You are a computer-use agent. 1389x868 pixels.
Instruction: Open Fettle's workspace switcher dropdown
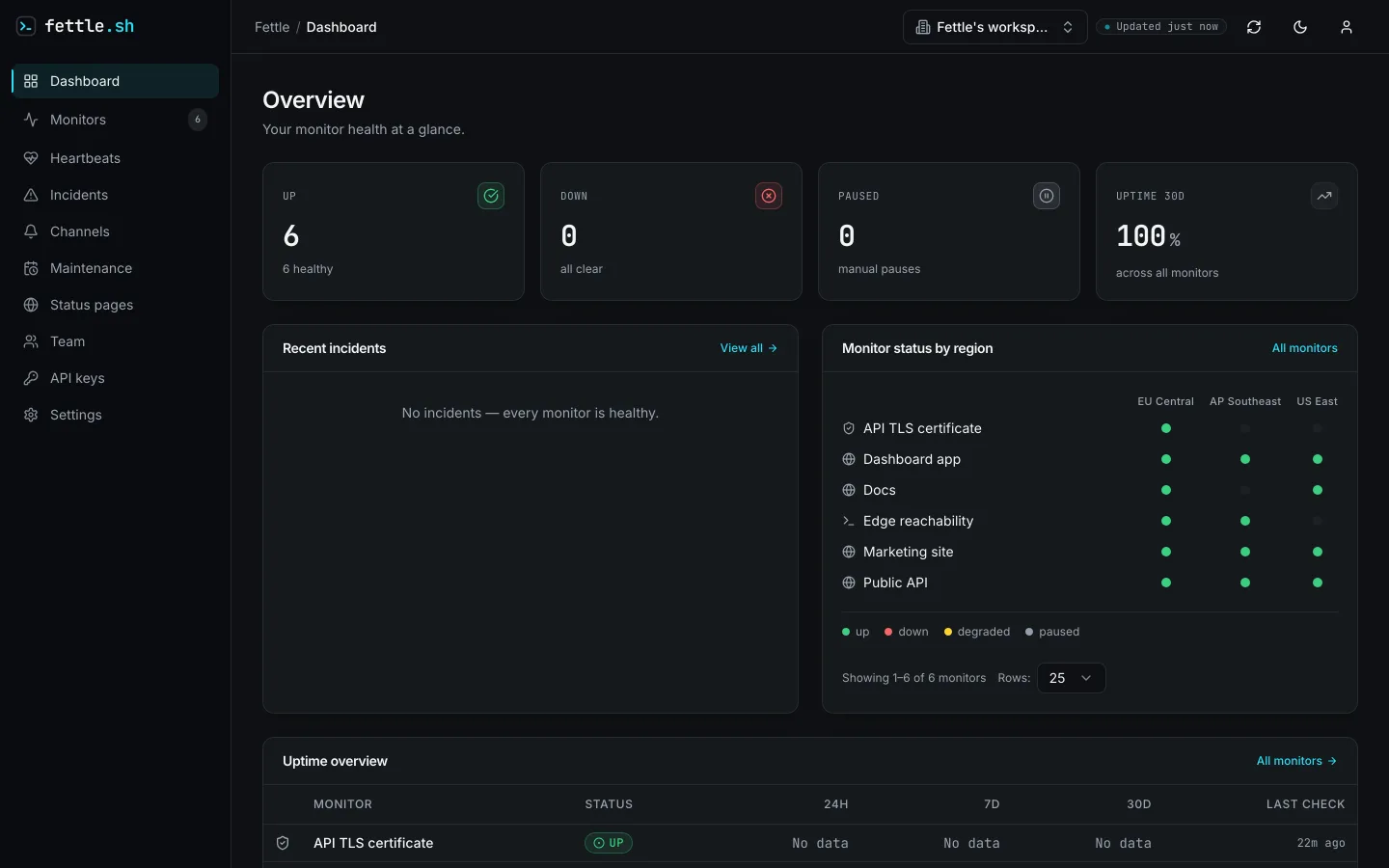coord(994,27)
